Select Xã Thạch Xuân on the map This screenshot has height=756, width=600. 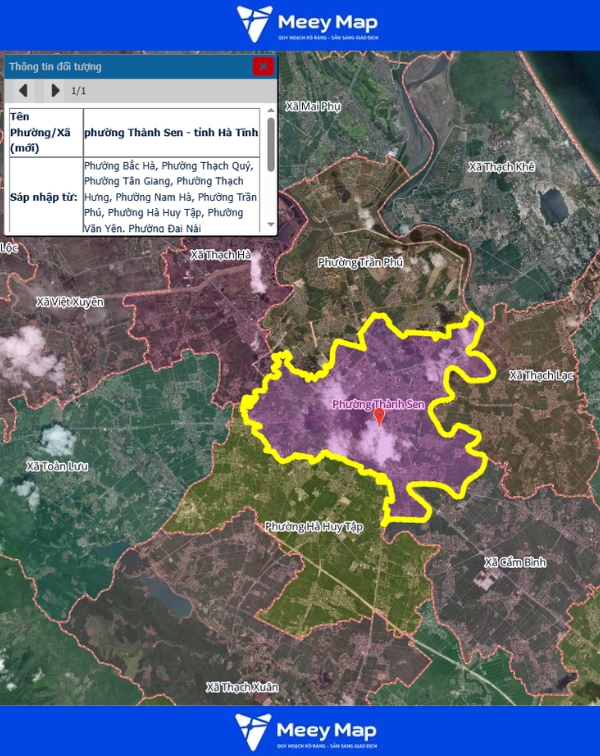242,687
